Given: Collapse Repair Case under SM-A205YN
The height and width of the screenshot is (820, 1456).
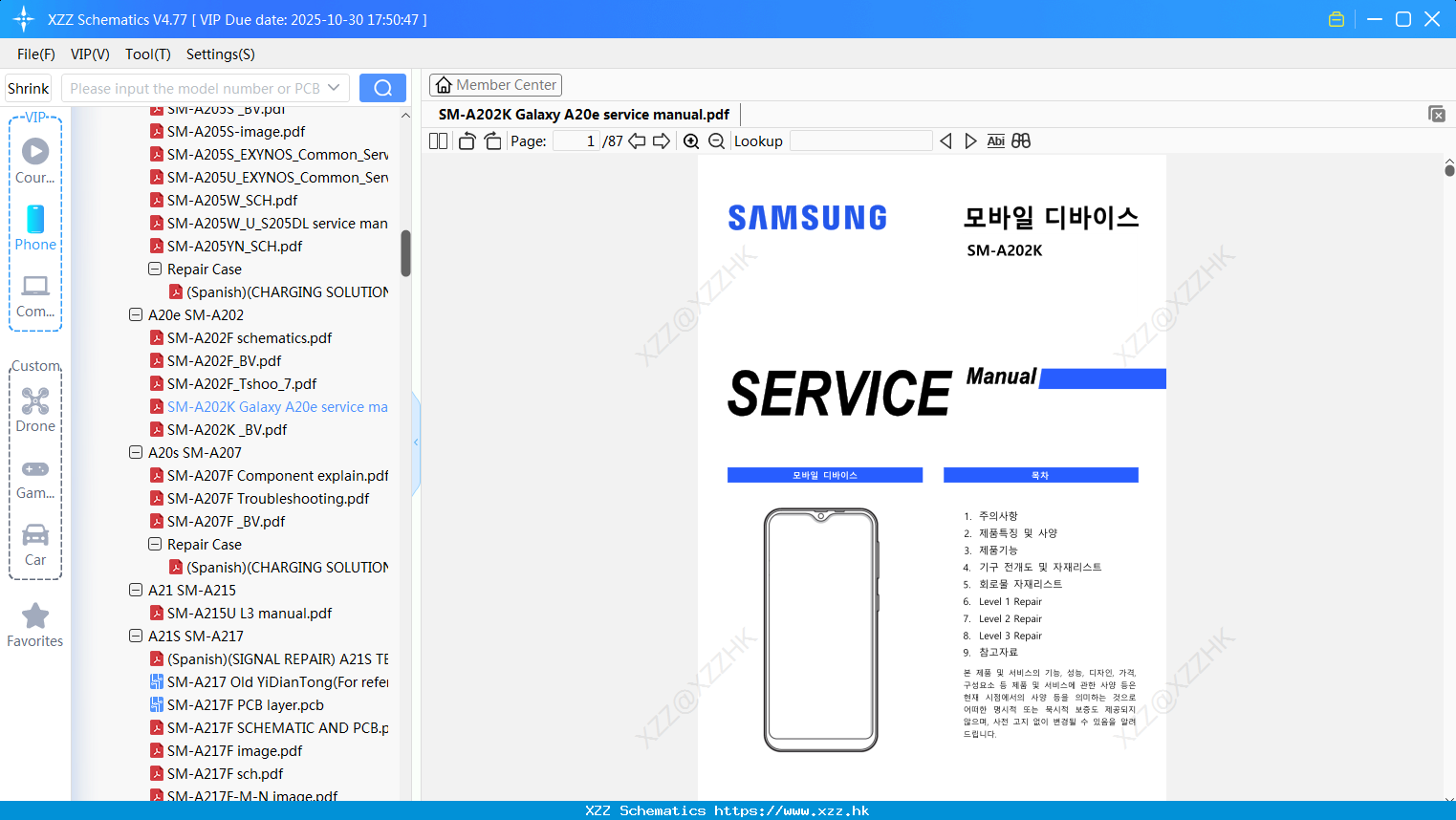Looking at the screenshot, I should coord(155,269).
